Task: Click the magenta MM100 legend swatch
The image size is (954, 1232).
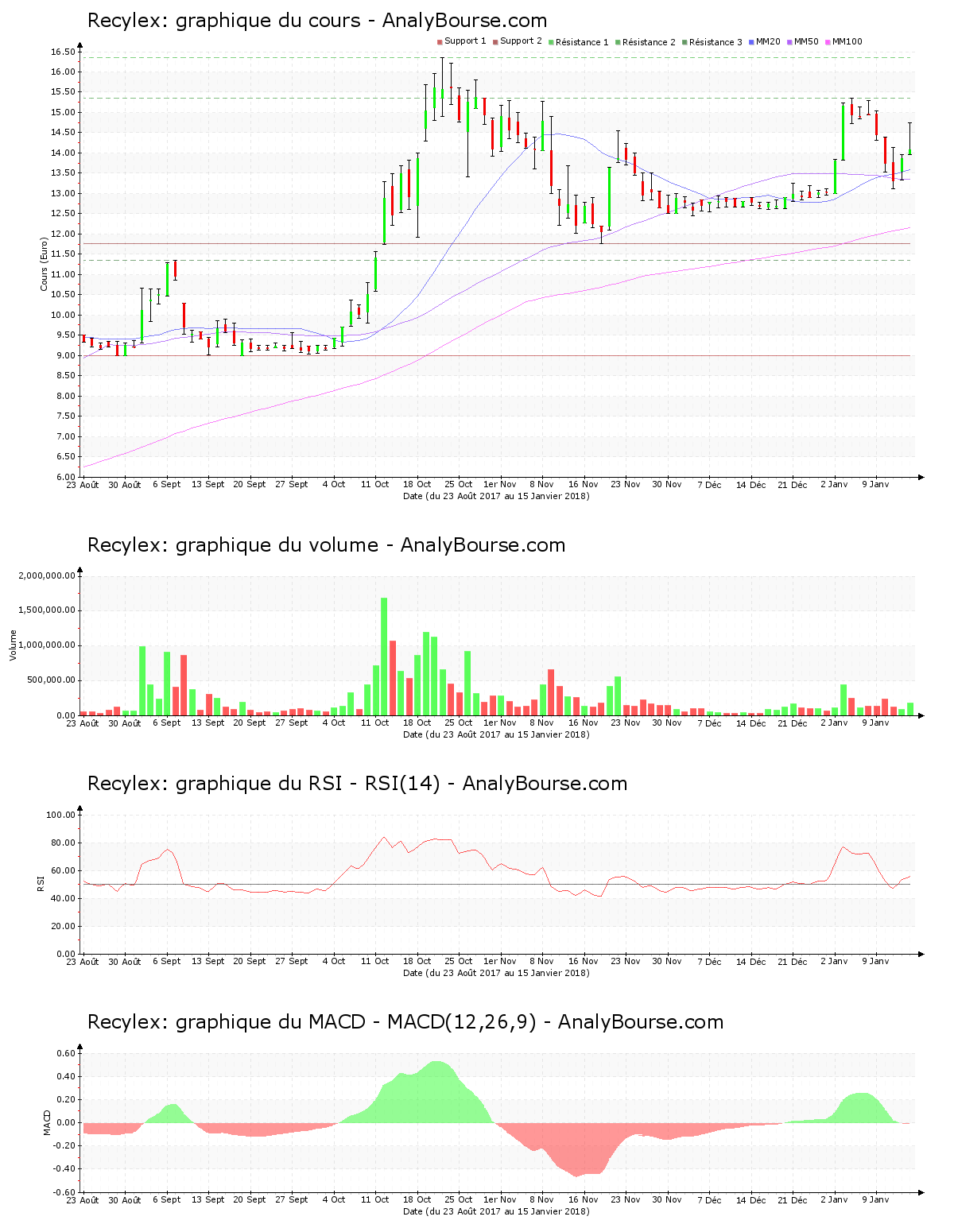Action: (828, 42)
